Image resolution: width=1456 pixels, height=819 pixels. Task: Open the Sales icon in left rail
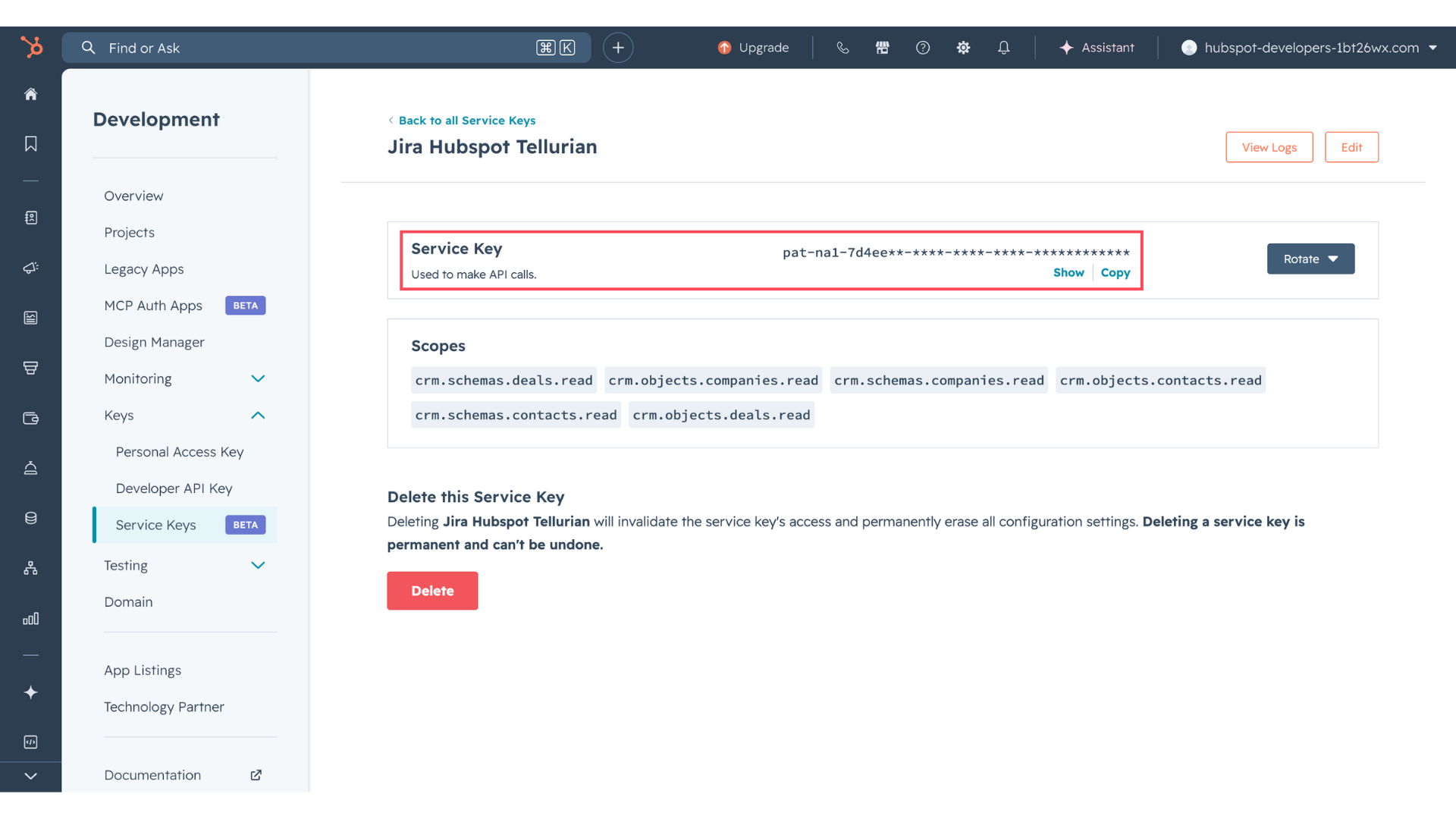pyautogui.click(x=30, y=368)
